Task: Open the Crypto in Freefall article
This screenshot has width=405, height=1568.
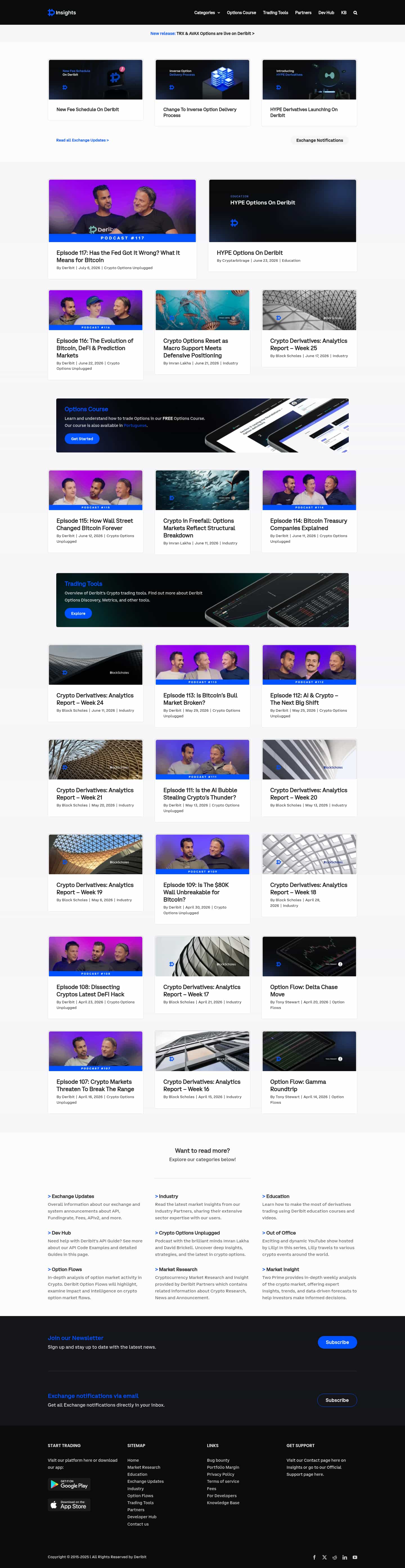Action: [x=199, y=528]
